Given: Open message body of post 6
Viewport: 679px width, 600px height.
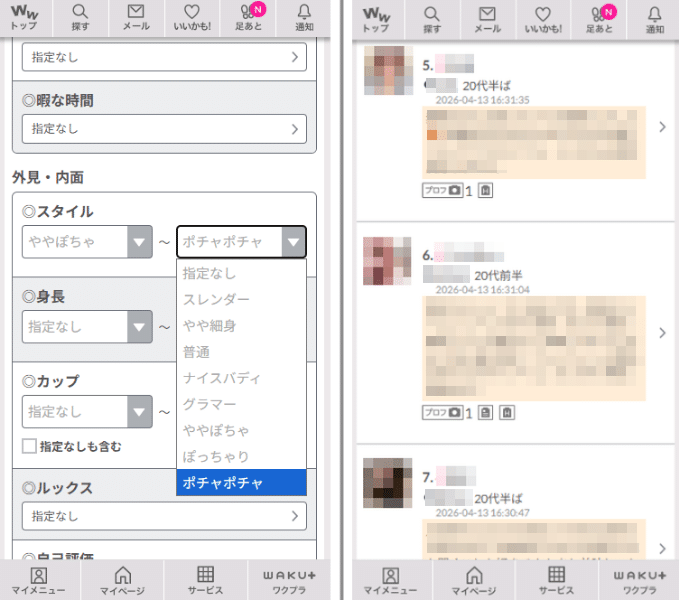Looking at the screenshot, I should pos(534,348).
